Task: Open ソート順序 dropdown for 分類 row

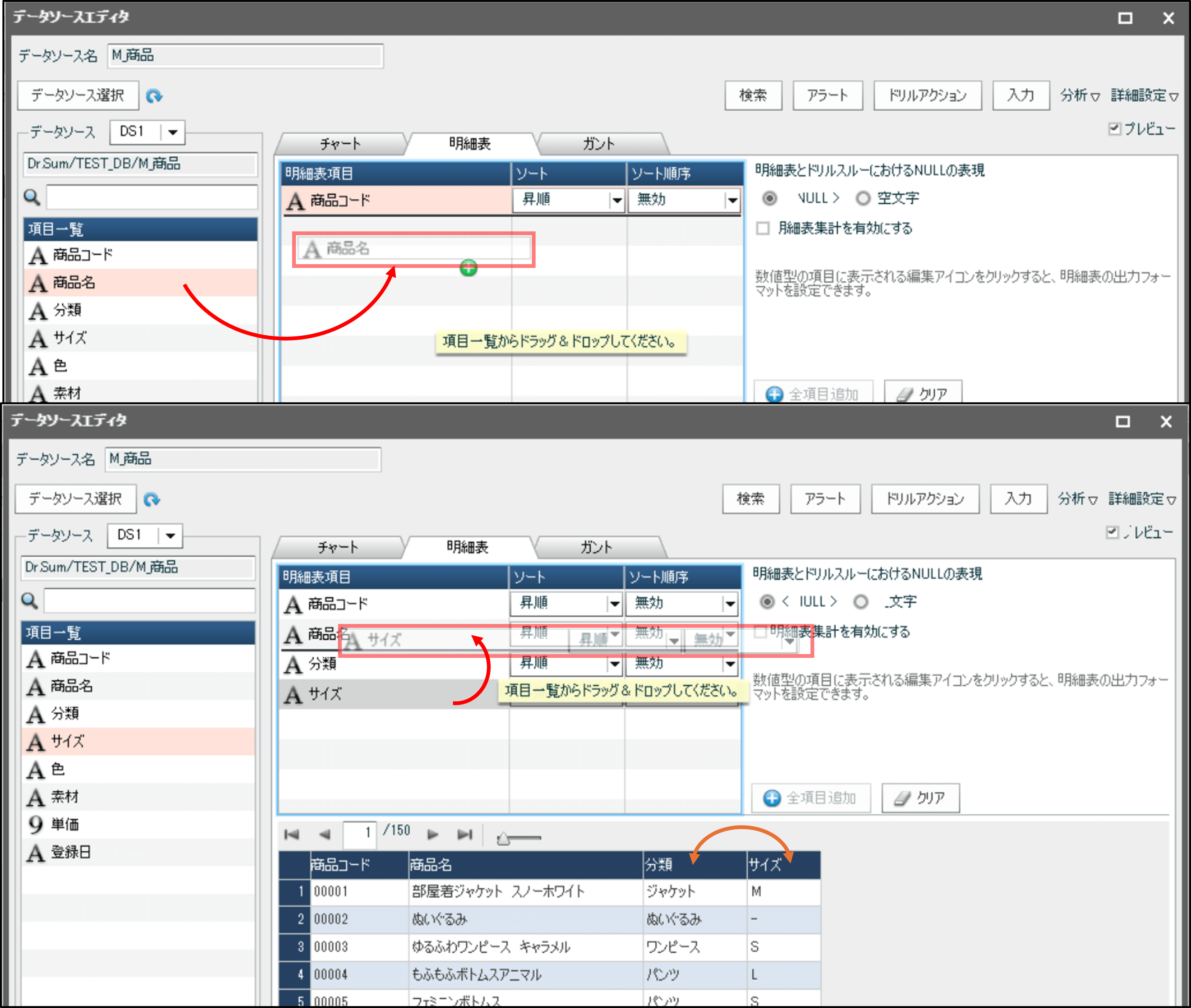Action: click(x=730, y=664)
